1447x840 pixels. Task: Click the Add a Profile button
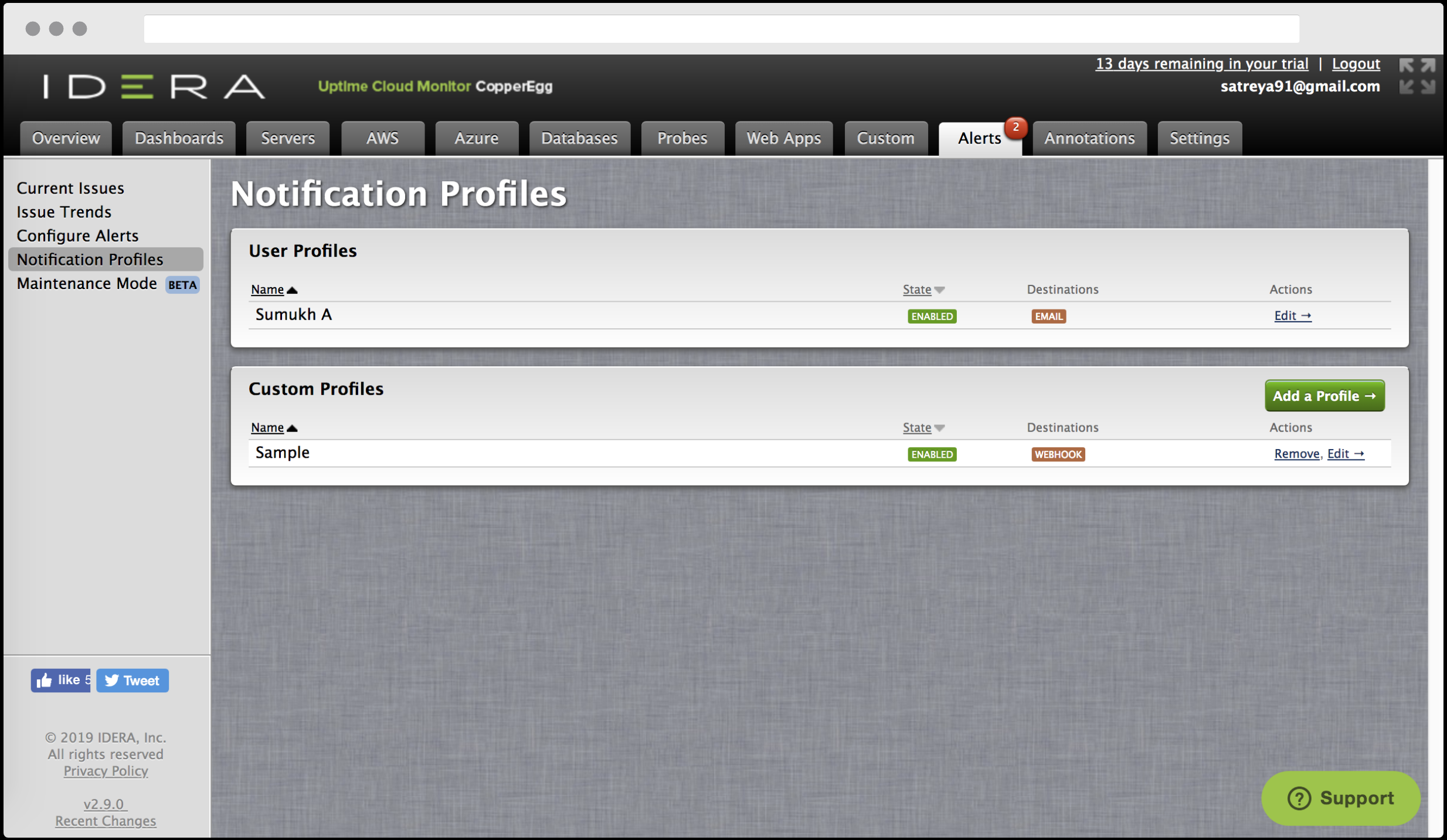click(1324, 396)
